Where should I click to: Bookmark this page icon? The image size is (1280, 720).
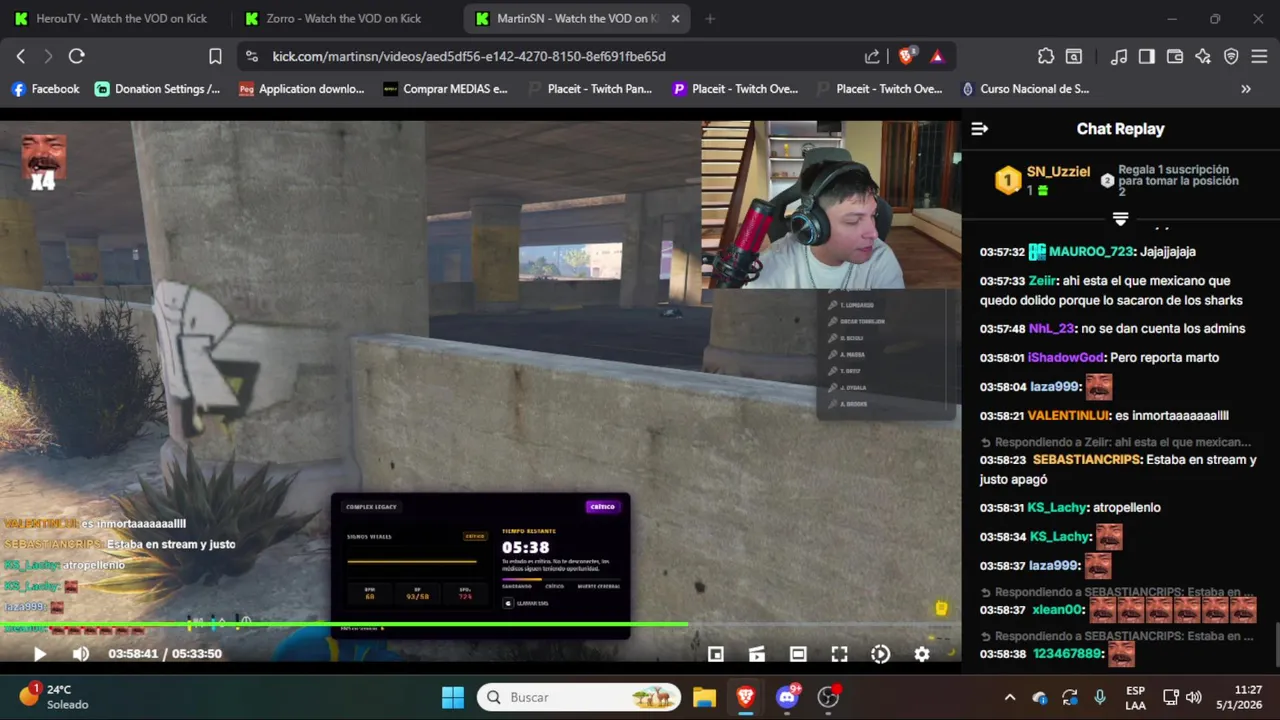[215, 56]
